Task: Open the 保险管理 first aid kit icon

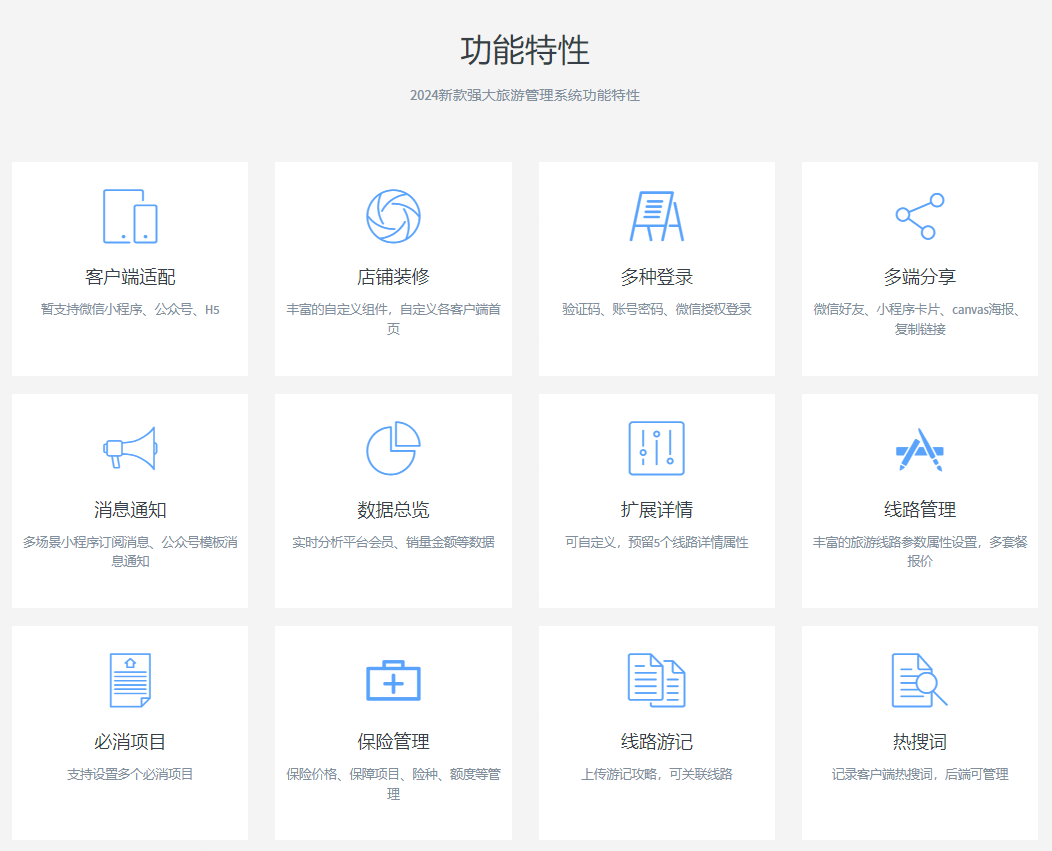Action: coord(393,681)
